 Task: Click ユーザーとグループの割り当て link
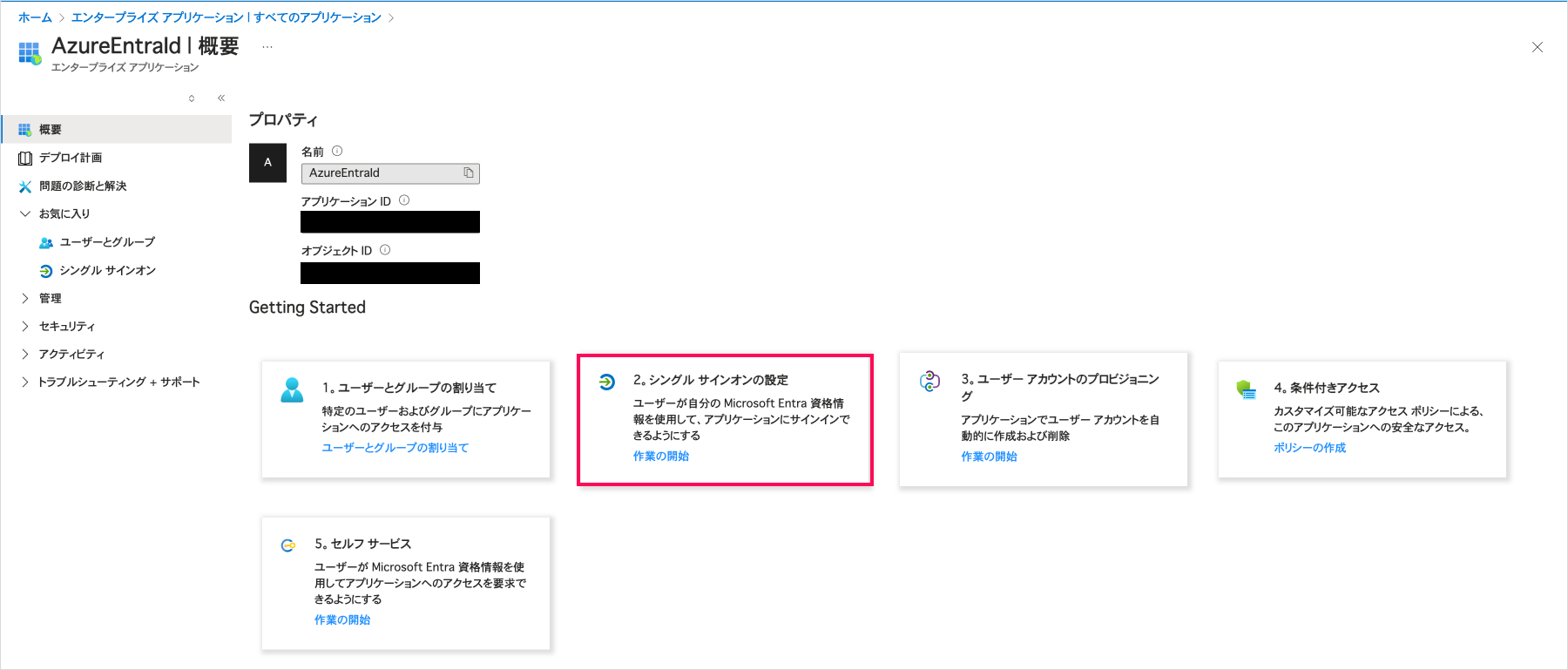pyautogui.click(x=395, y=448)
